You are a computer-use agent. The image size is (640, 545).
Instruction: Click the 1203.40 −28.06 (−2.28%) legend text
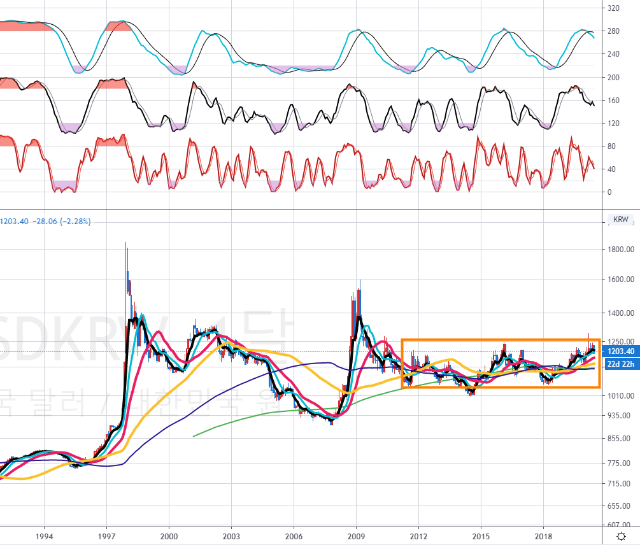[45, 221]
